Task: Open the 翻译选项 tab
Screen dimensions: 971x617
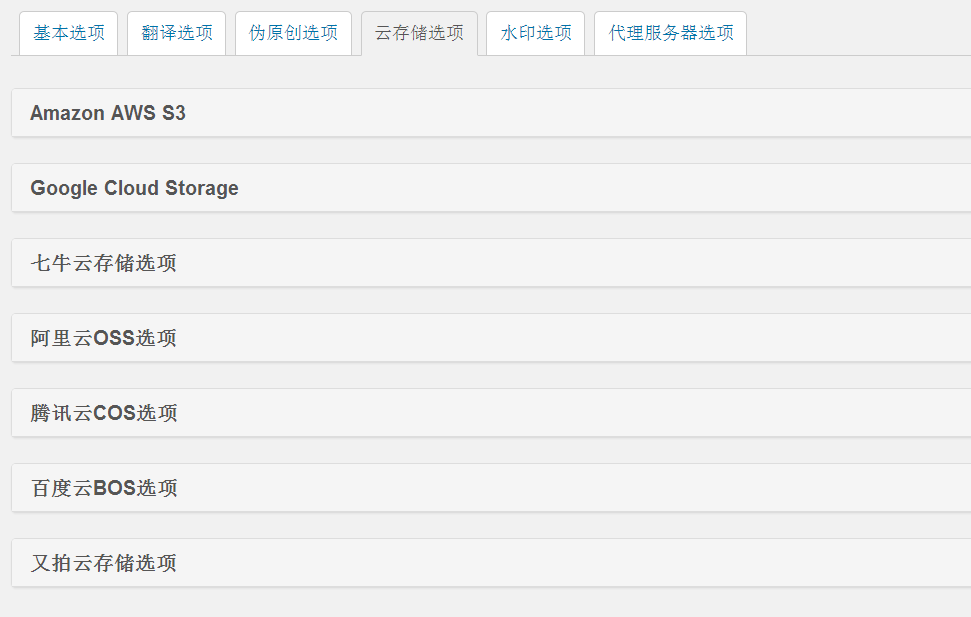Action: (x=176, y=32)
